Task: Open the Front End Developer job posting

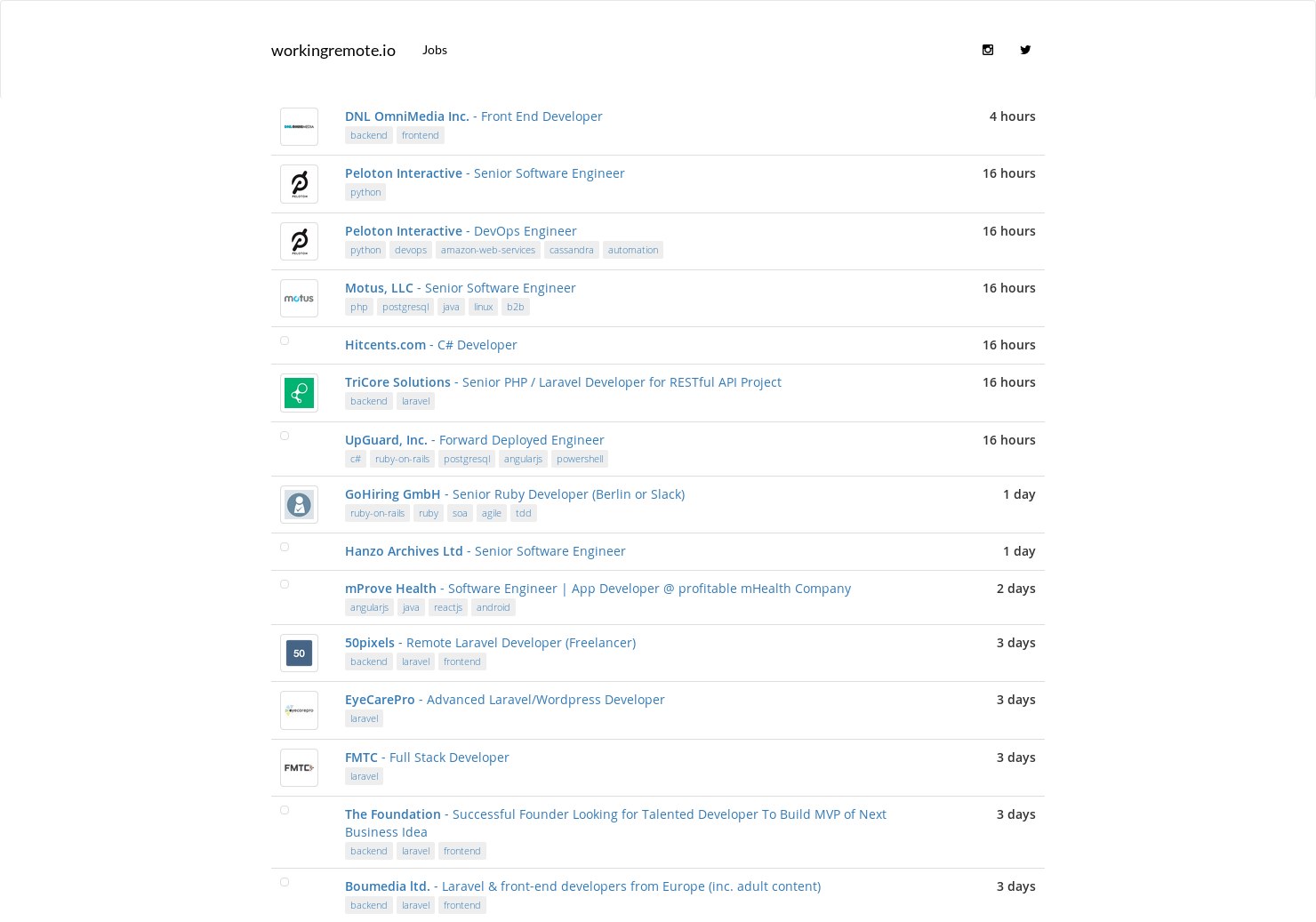Action: pyautogui.click(x=541, y=116)
